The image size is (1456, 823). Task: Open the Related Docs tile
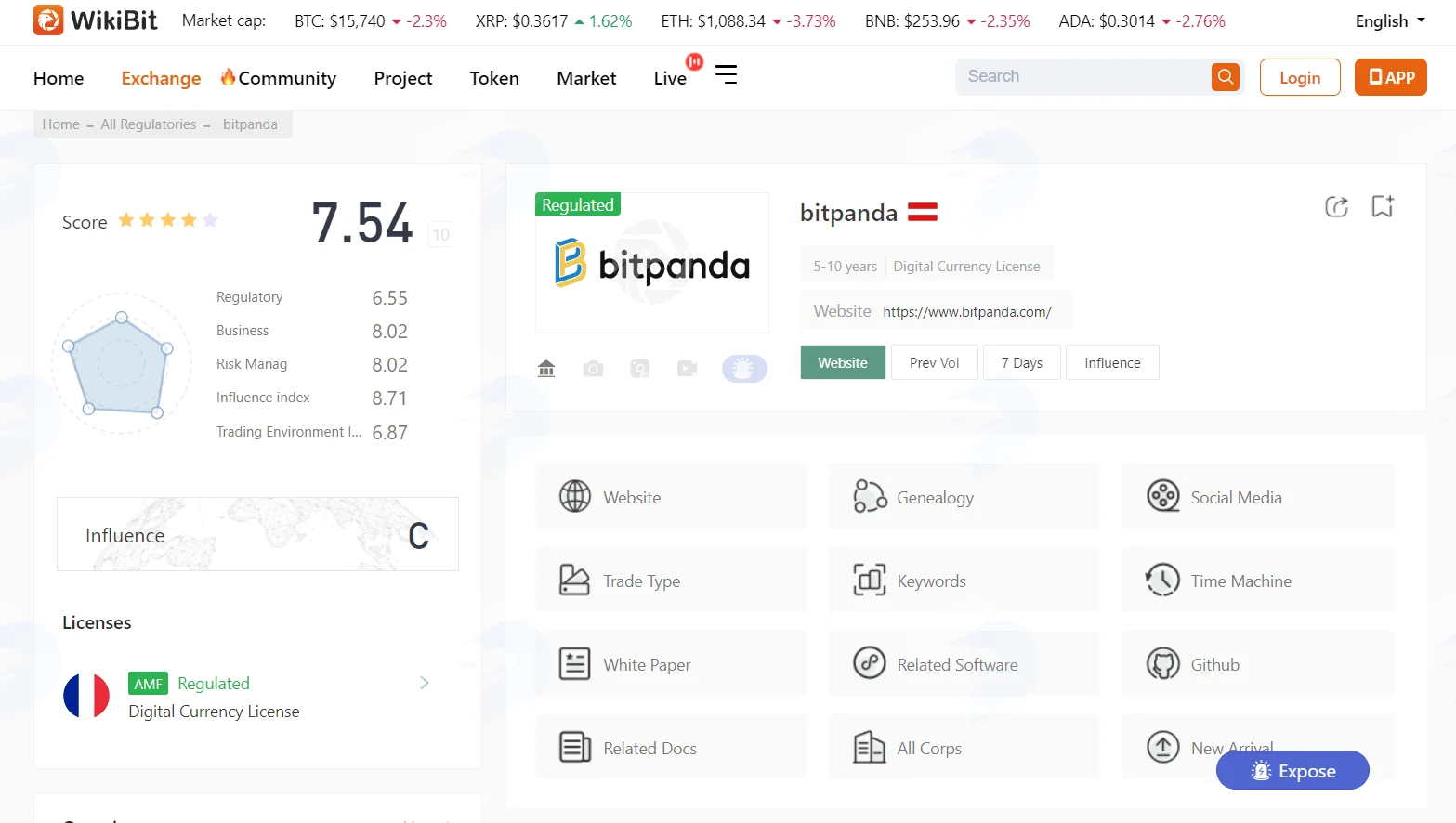[671, 748]
